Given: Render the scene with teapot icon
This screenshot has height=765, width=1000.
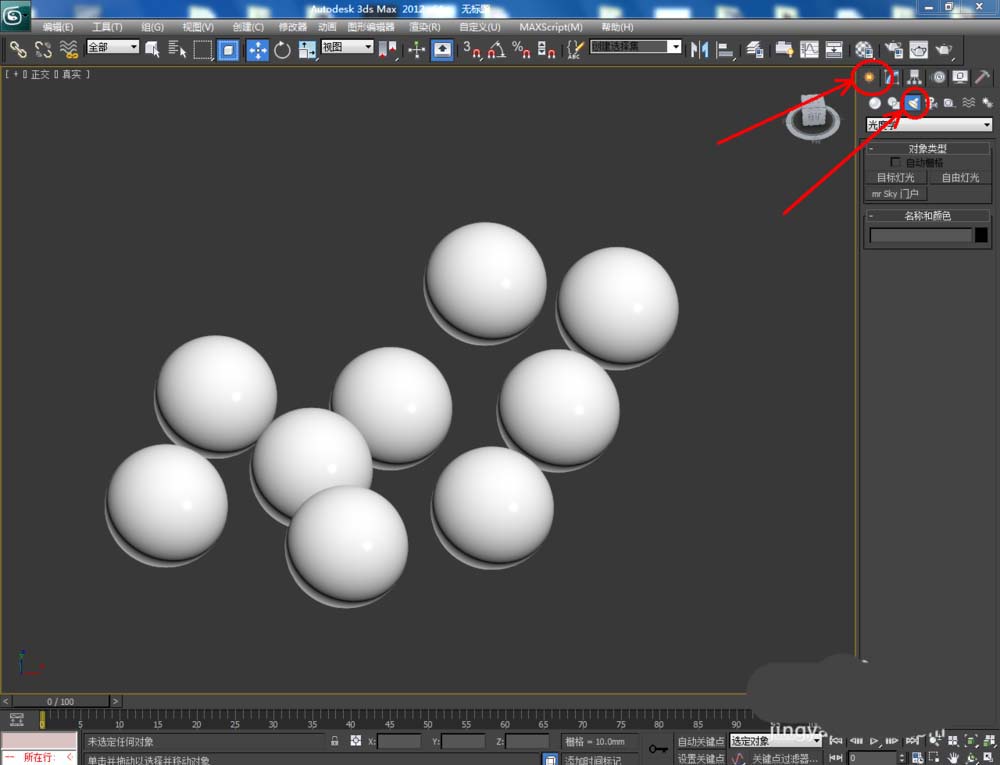Looking at the screenshot, I should tap(944, 50).
